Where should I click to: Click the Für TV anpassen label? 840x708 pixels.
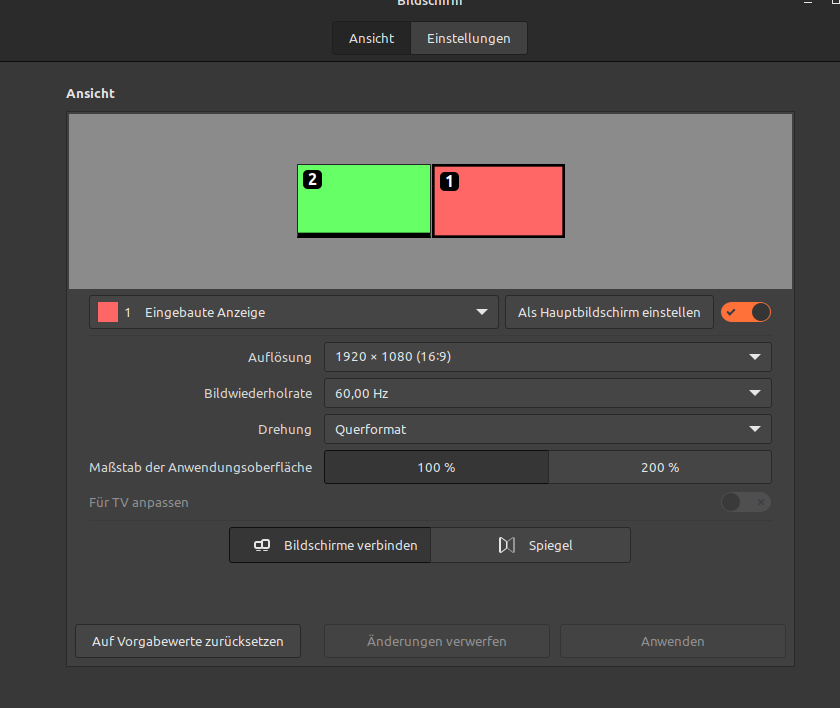(x=139, y=502)
